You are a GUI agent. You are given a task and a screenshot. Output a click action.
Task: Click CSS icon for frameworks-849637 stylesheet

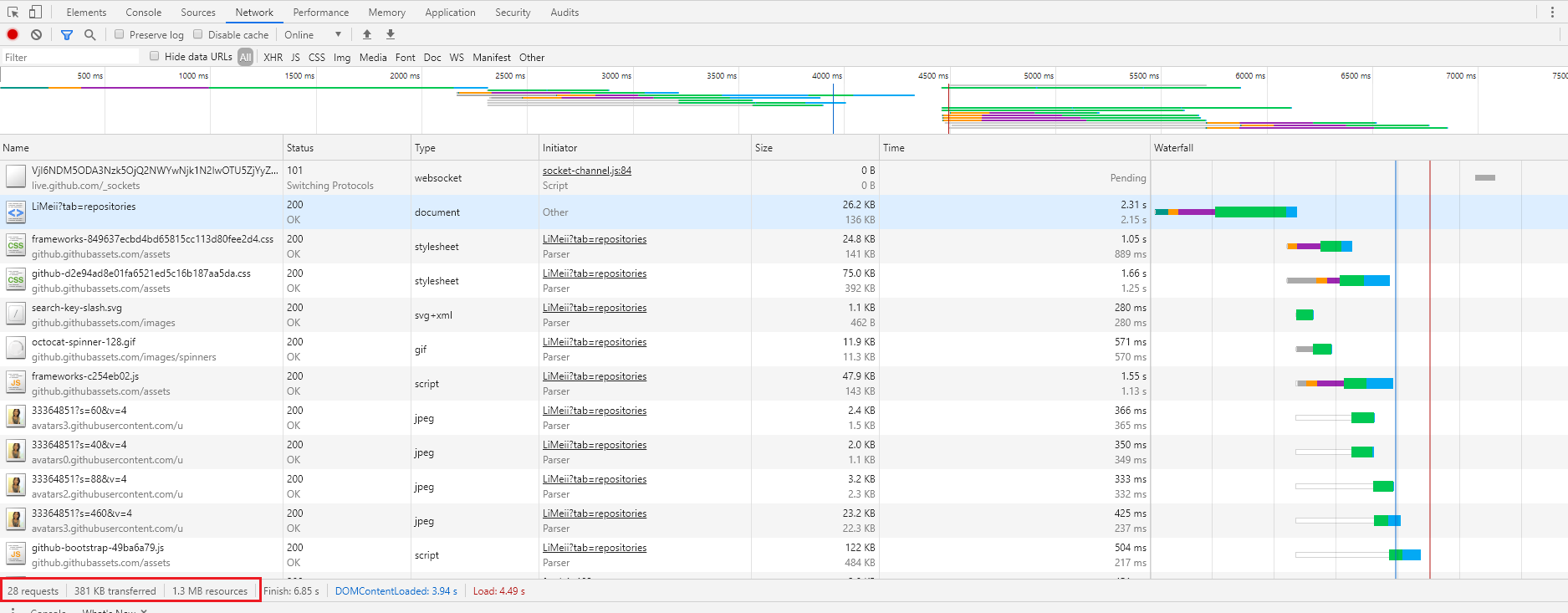point(16,246)
